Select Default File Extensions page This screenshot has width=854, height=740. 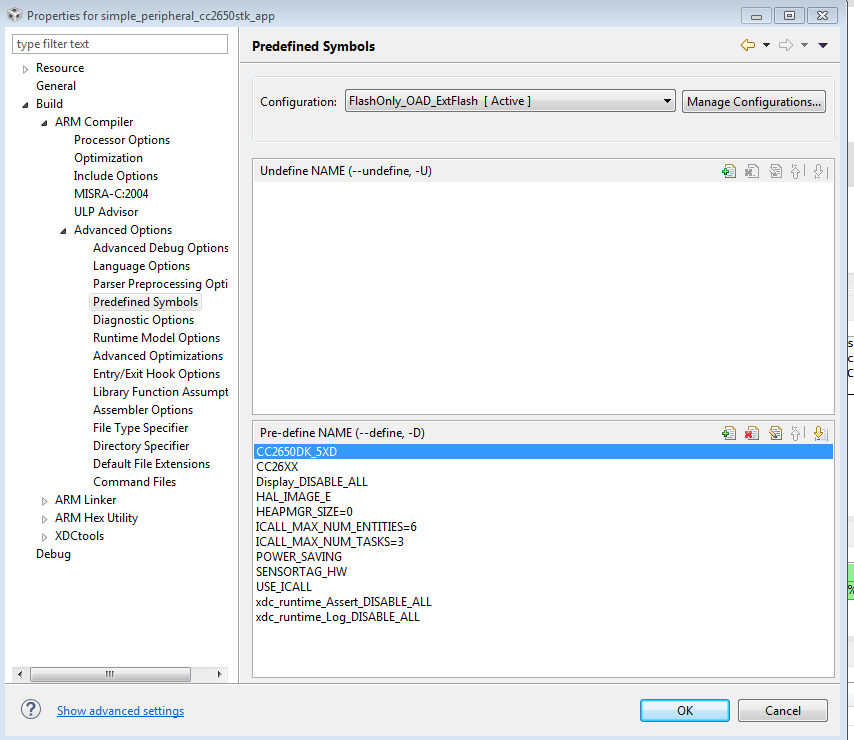(151, 463)
